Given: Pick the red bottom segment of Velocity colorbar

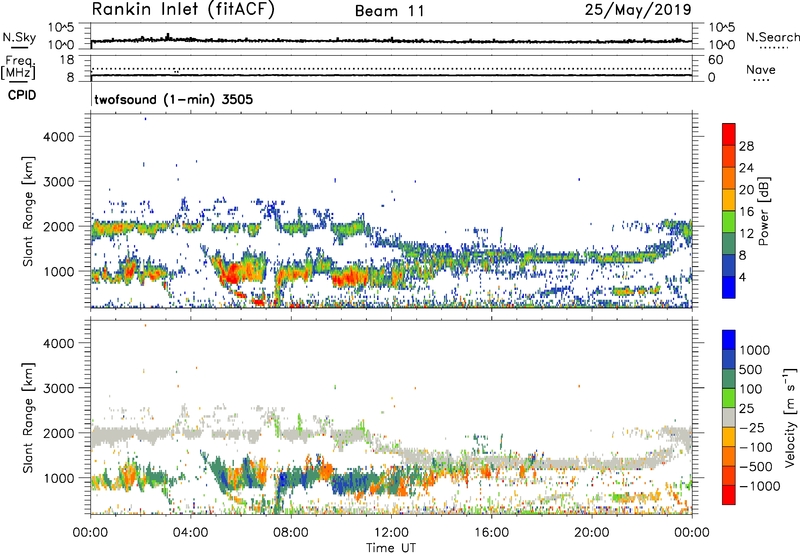Looking at the screenshot, I should (729, 495).
